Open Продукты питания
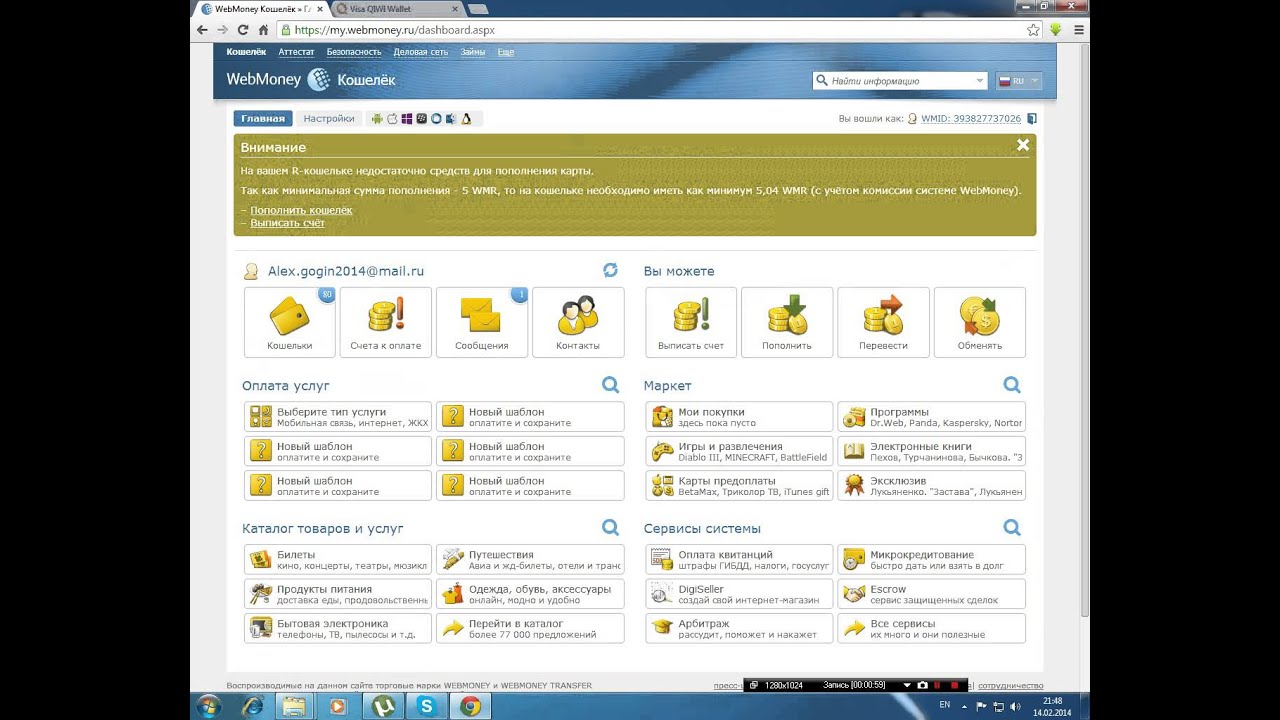Screen dimensions: 1280x720 (x=338, y=594)
